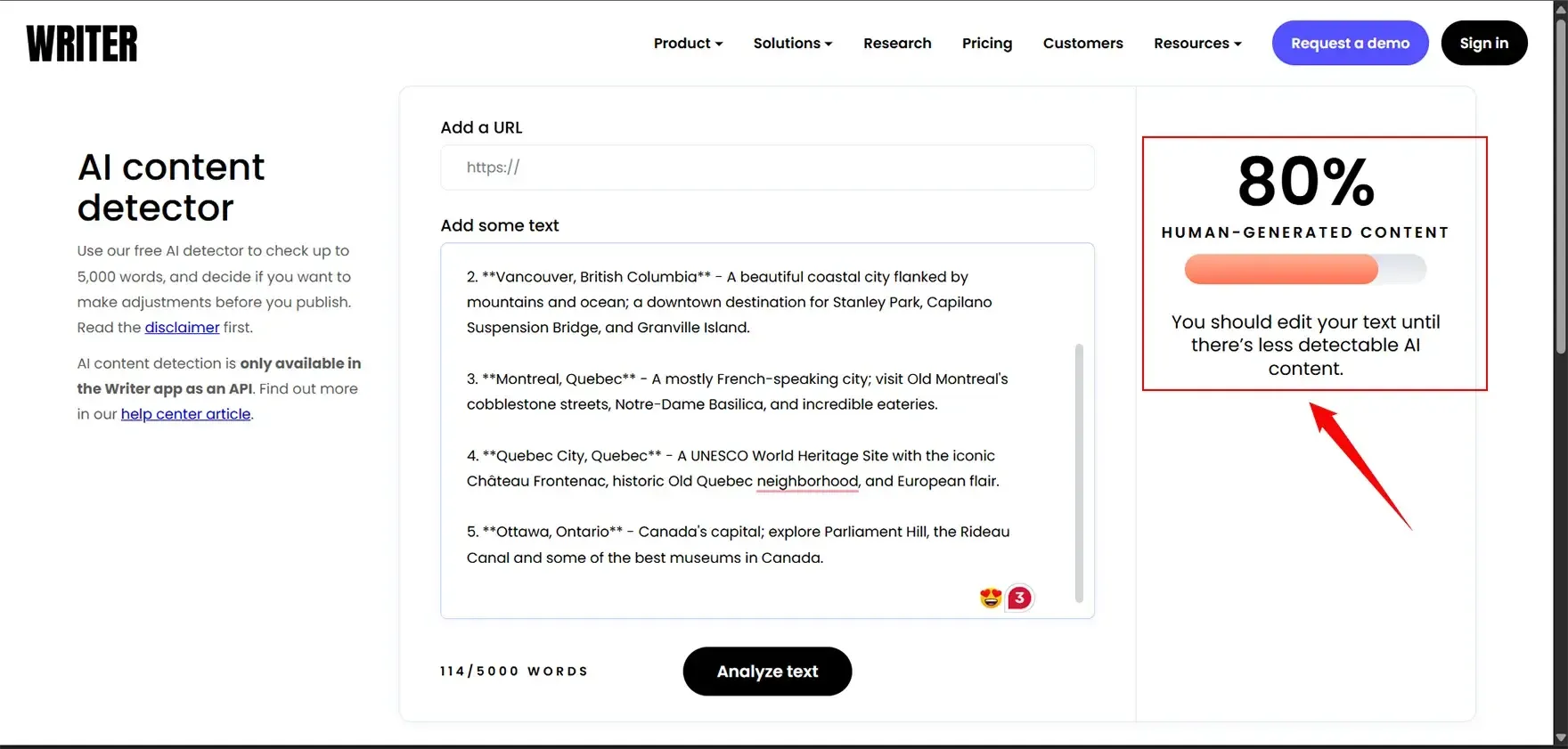Open the Product dropdown menu
This screenshot has height=749, width=1568.
pos(687,43)
